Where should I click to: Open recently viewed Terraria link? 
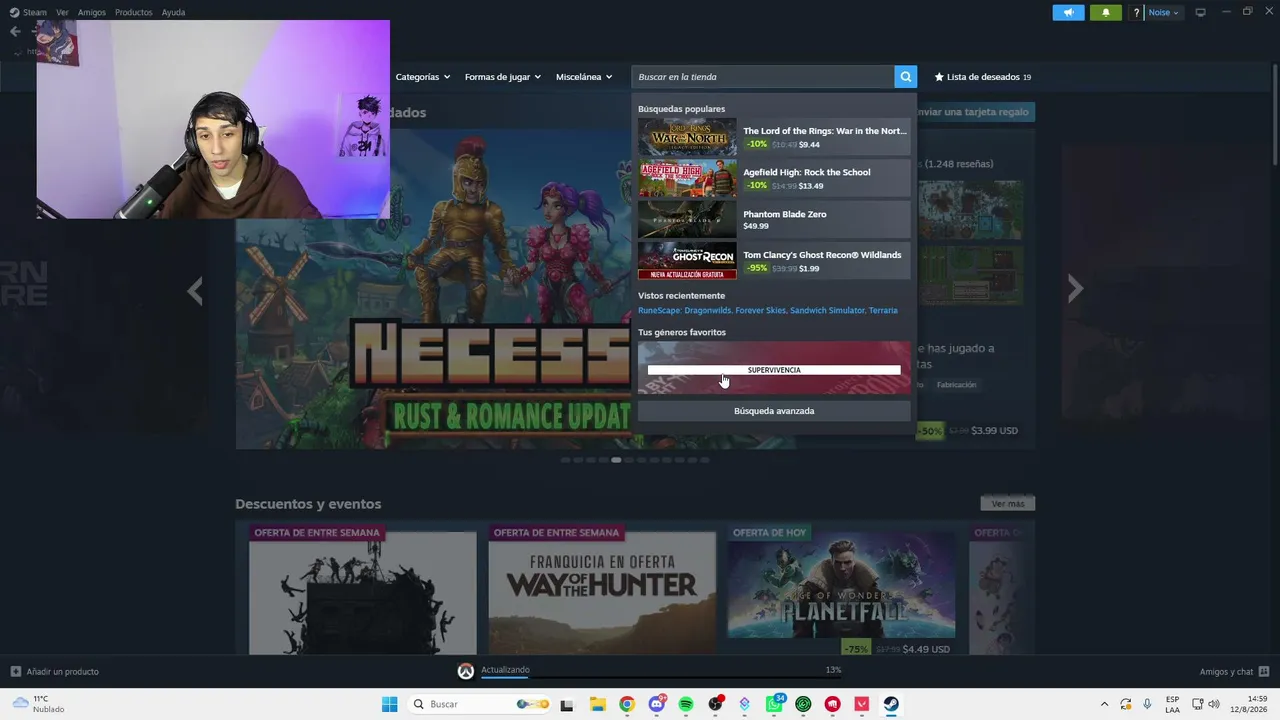(x=883, y=310)
